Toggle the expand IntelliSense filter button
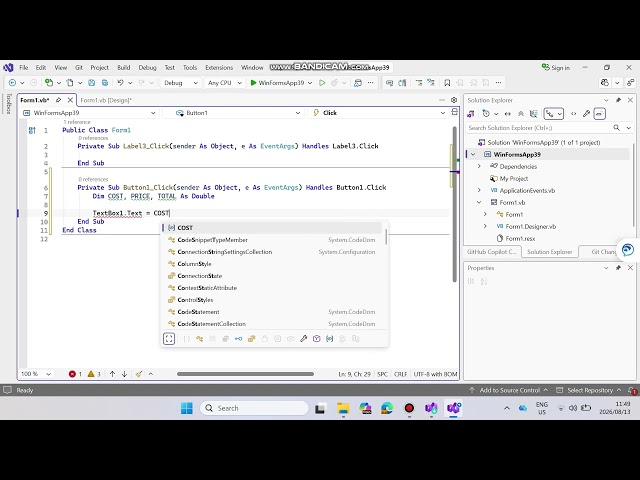 coord(169,338)
